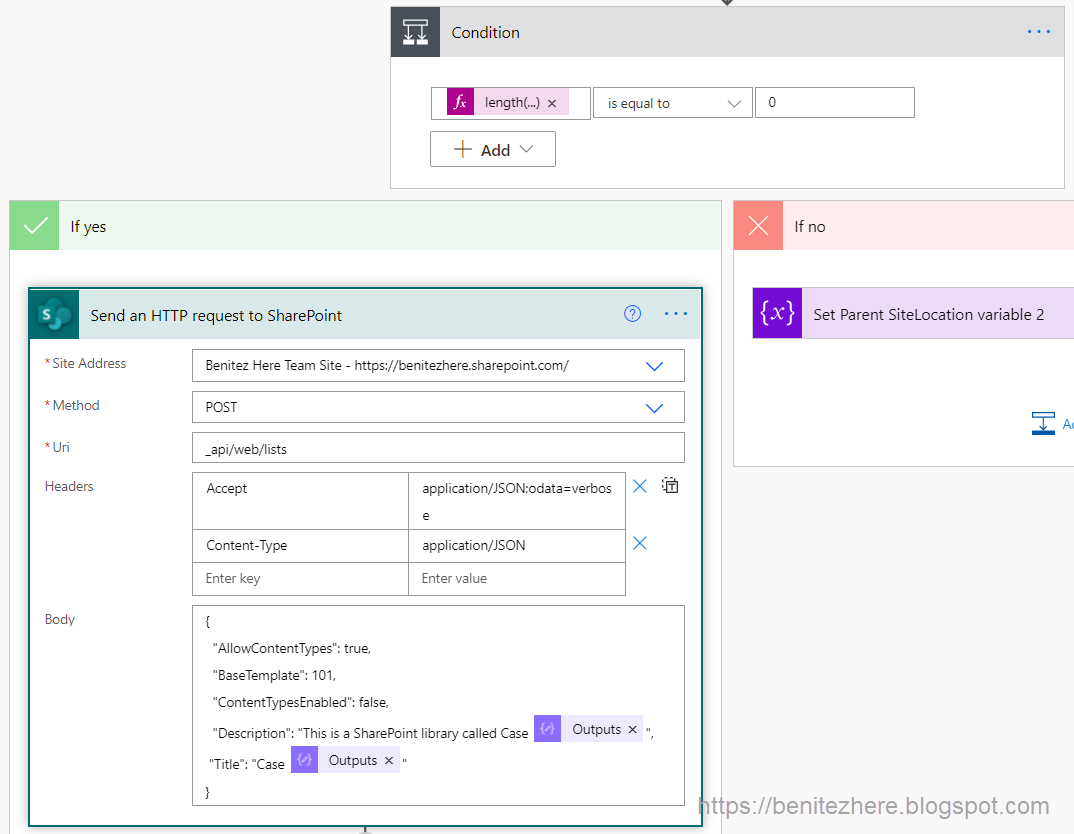Open the Method dropdown

[655, 407]
